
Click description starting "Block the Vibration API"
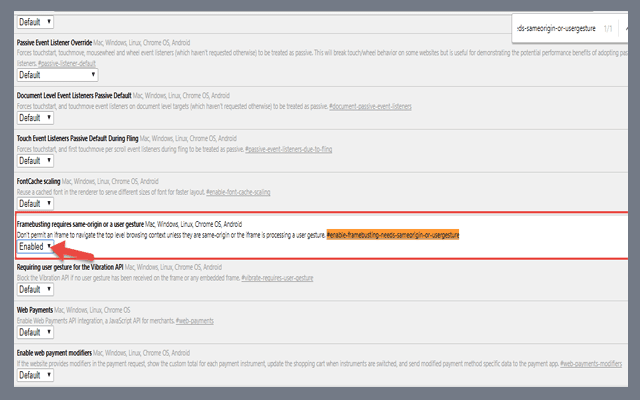pos(128,278)
